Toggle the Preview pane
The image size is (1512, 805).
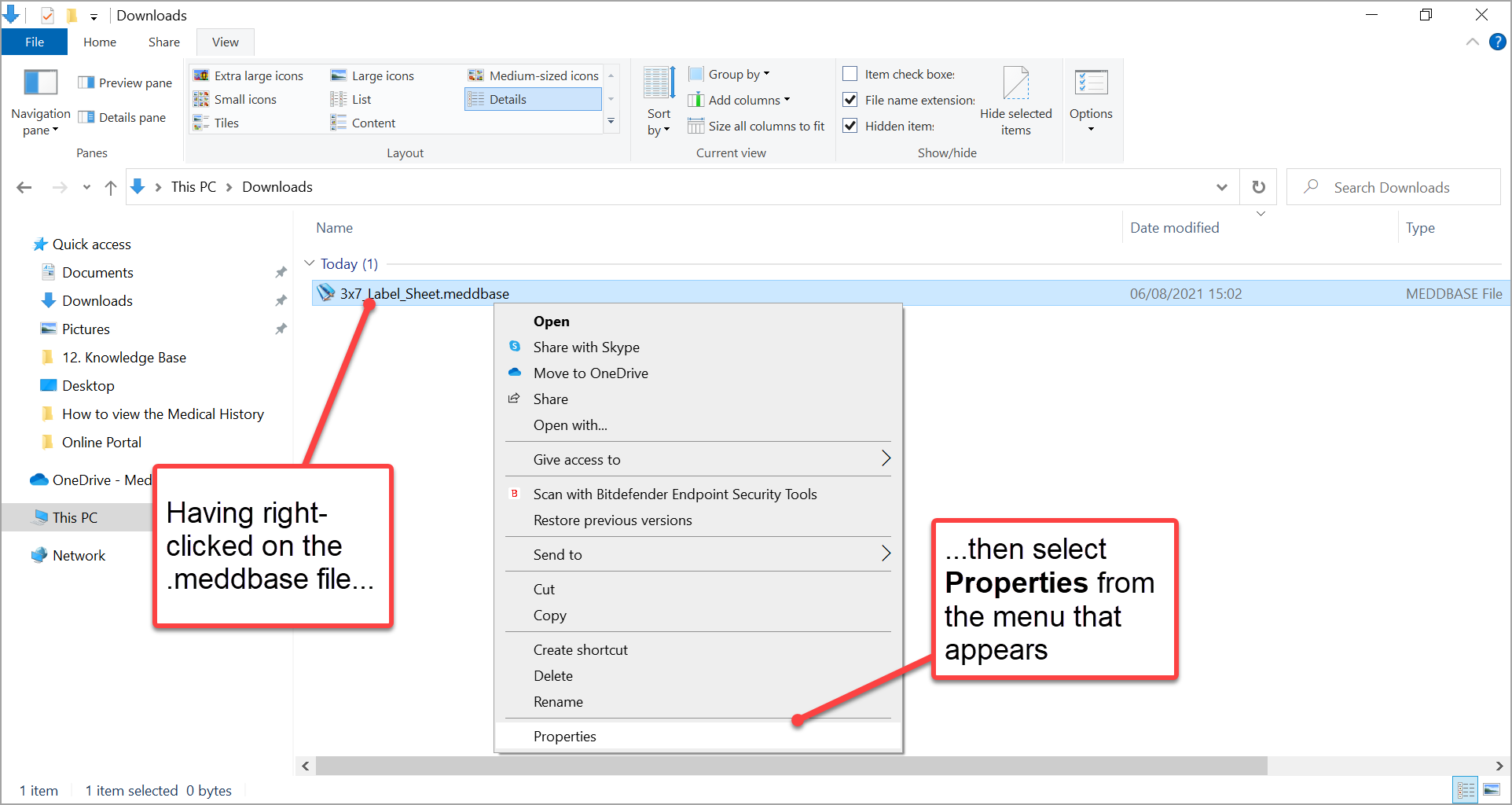coord(125,83)
